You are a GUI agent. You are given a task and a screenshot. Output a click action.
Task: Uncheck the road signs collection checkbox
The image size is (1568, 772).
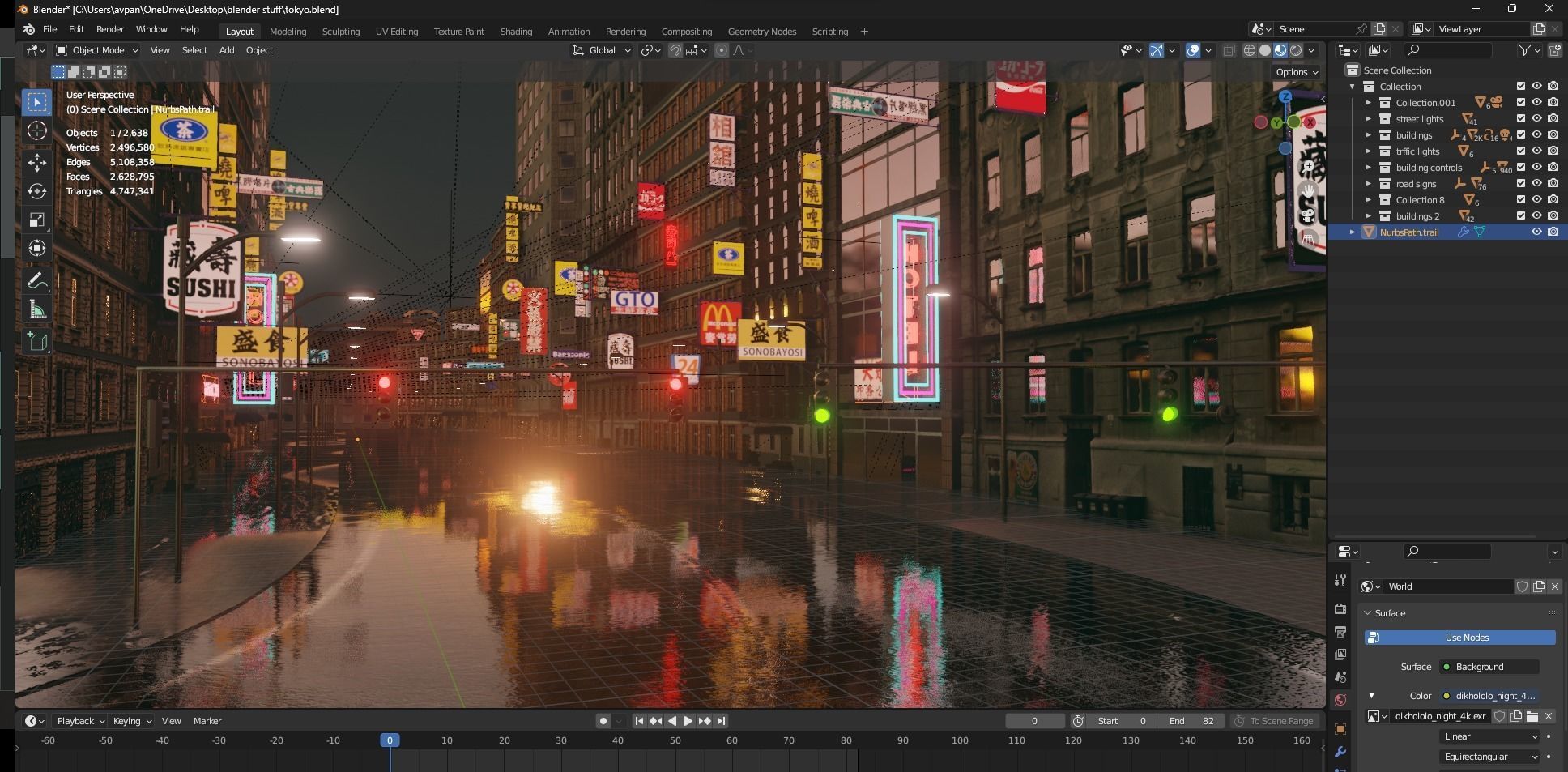[x=1520, y=183]
